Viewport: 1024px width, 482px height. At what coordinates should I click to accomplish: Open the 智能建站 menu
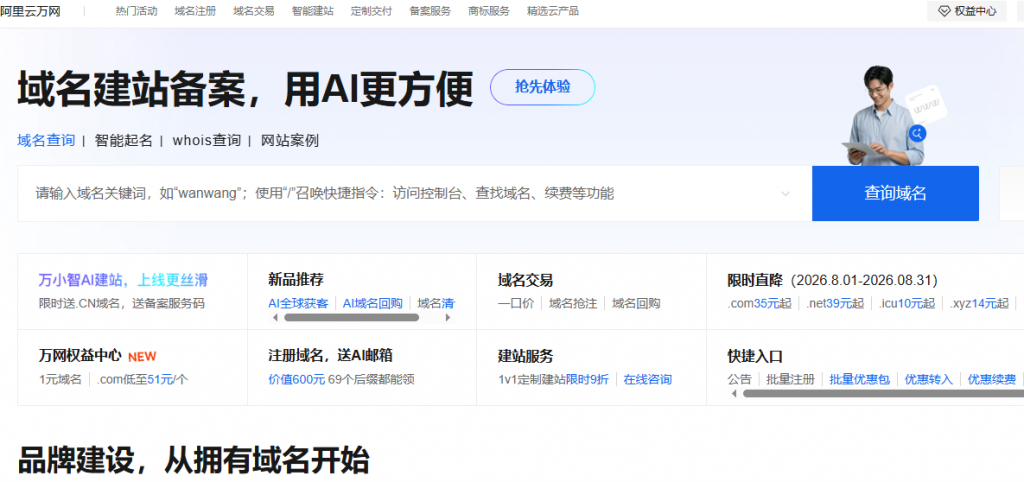click(313, 11)
